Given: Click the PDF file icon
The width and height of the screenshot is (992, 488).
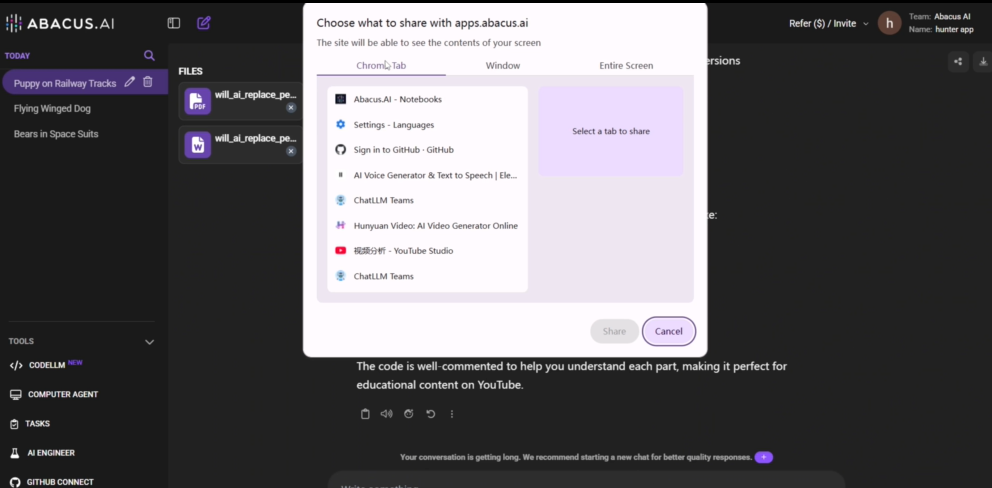Looking at the screenshot, I should [x=197, y=101].
